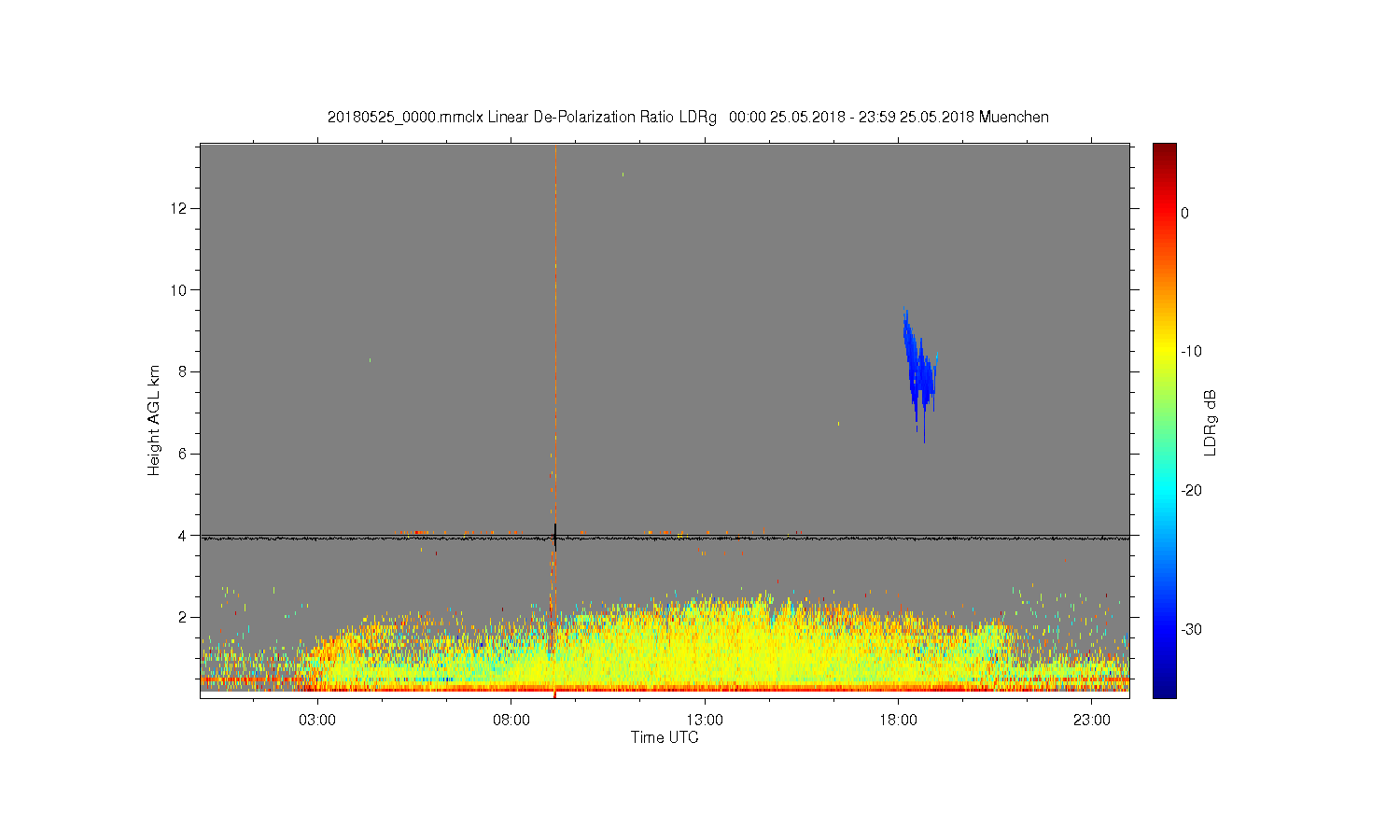Image resolution: width=1400 pixels, height=840 pixels.
Task: Click colorbar tick value -20
Action: point(1191,491)
